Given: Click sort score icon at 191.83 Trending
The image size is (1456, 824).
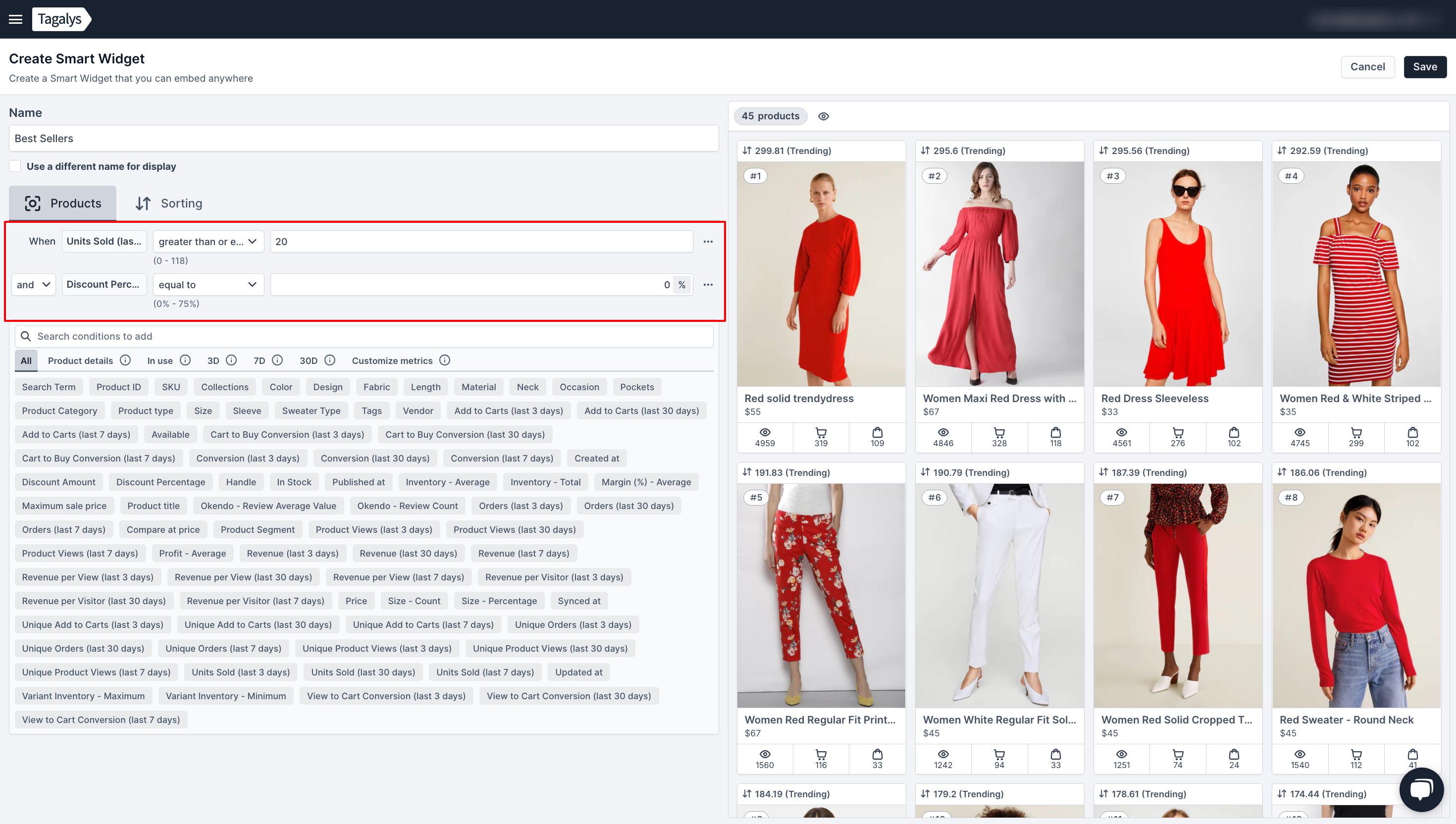Looking at the screenshot, I should tap(747, 472).
